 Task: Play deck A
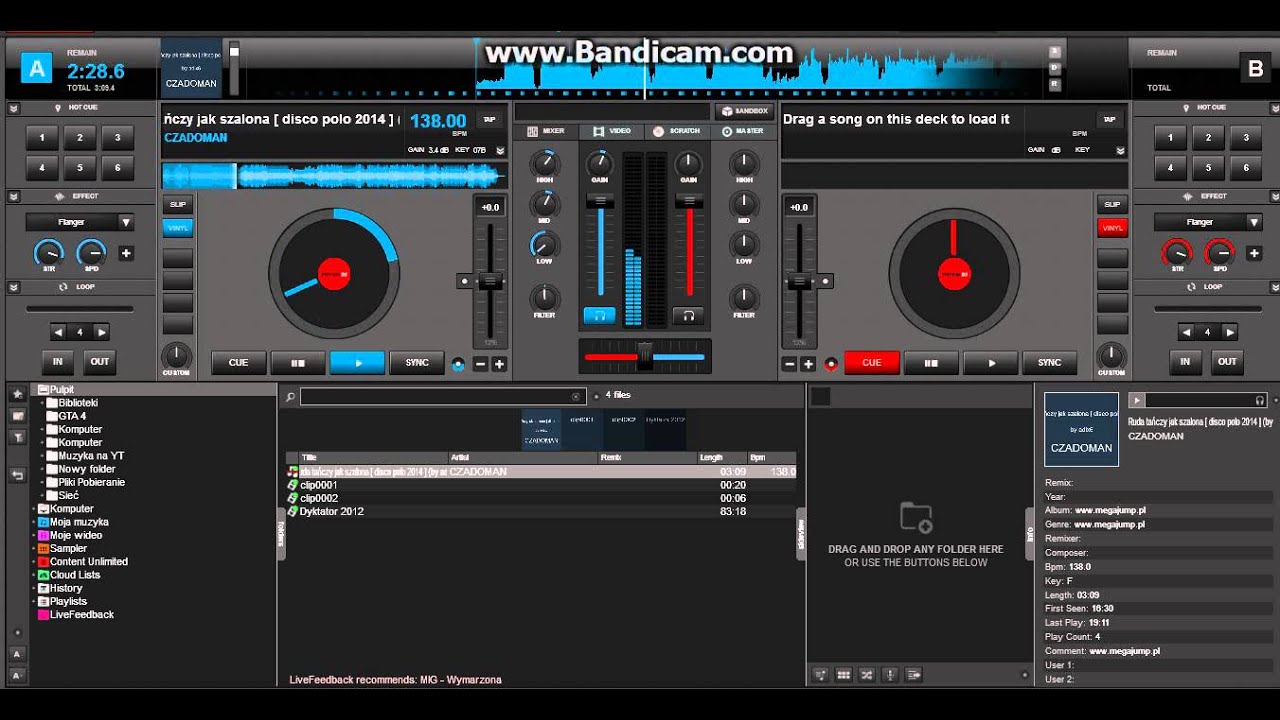click(x=357, y=363)
